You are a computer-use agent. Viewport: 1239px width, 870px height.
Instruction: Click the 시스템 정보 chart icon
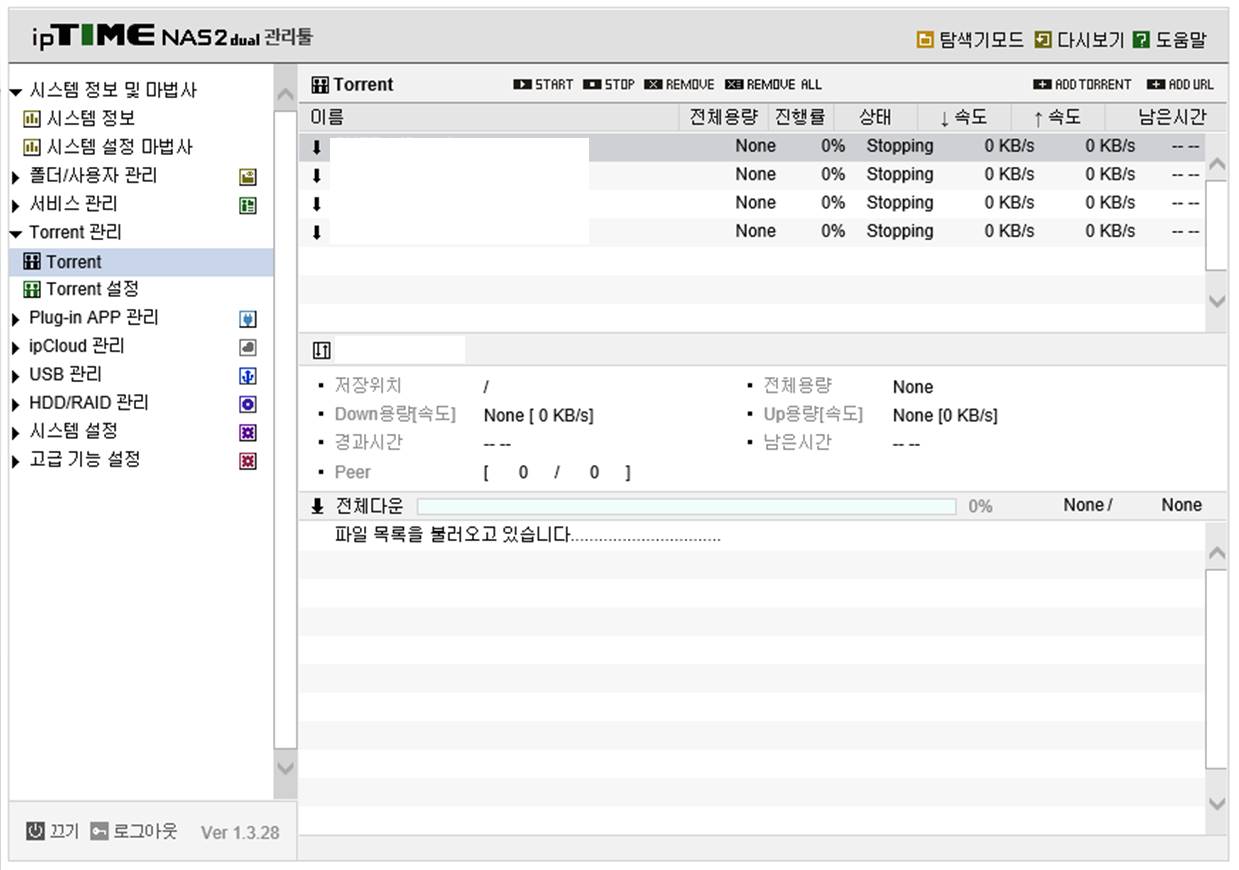coord(31,119)
